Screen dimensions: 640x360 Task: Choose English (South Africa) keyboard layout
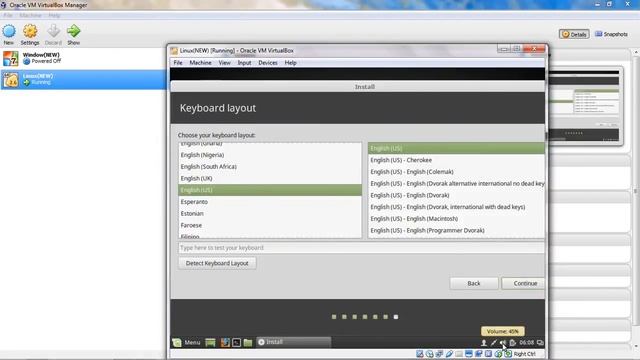pos(270,167)
